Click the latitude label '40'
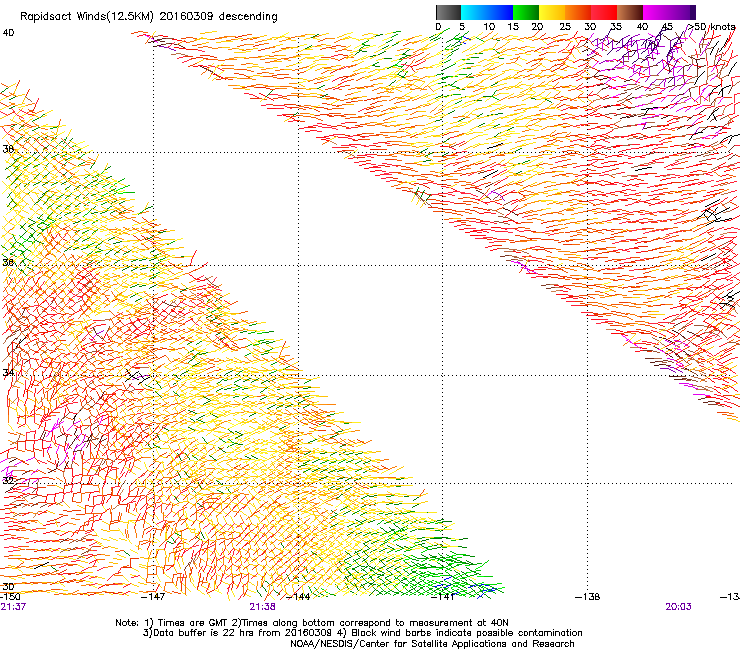The height and width of the screenshot is (650, 740). point(8,33)
